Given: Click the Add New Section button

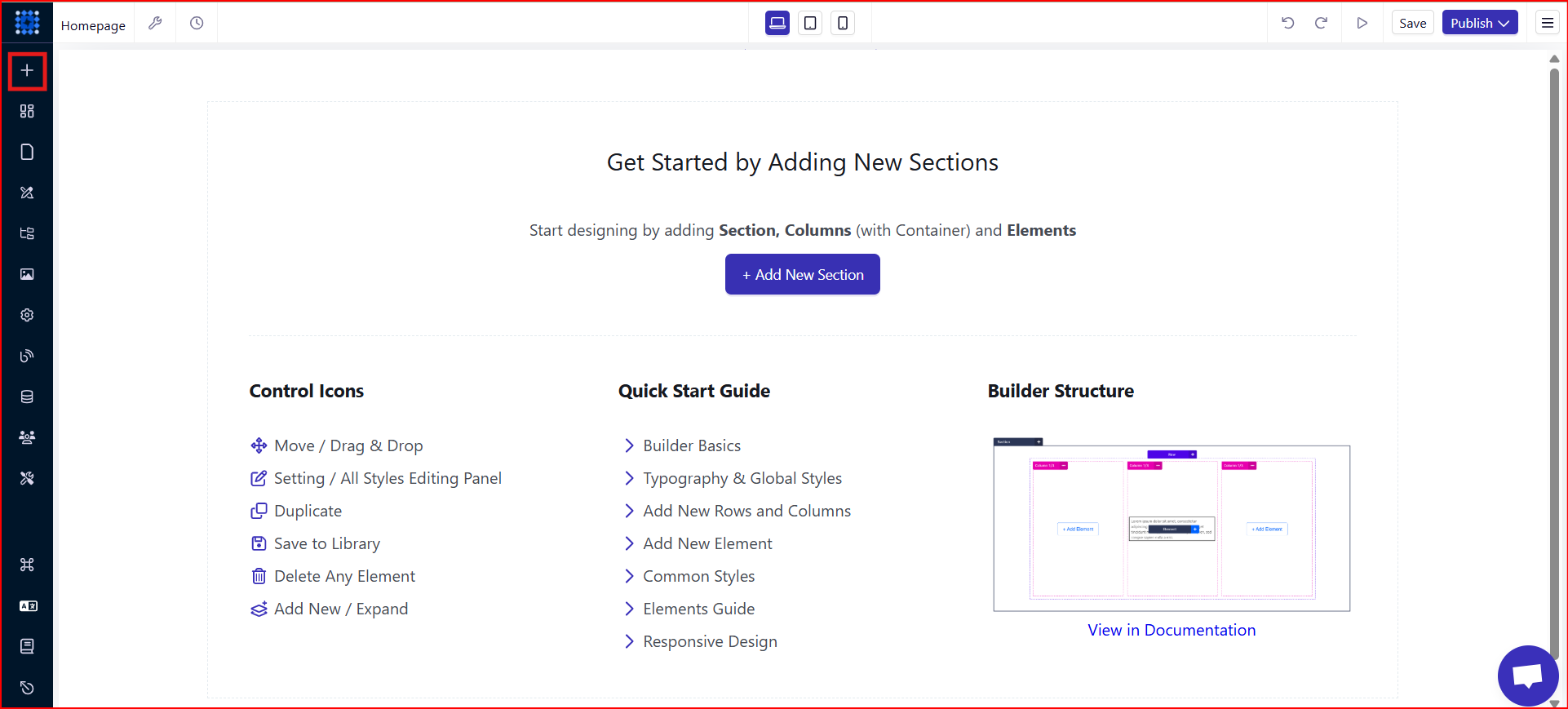Looking at the screenshot, I should (803, 274).
